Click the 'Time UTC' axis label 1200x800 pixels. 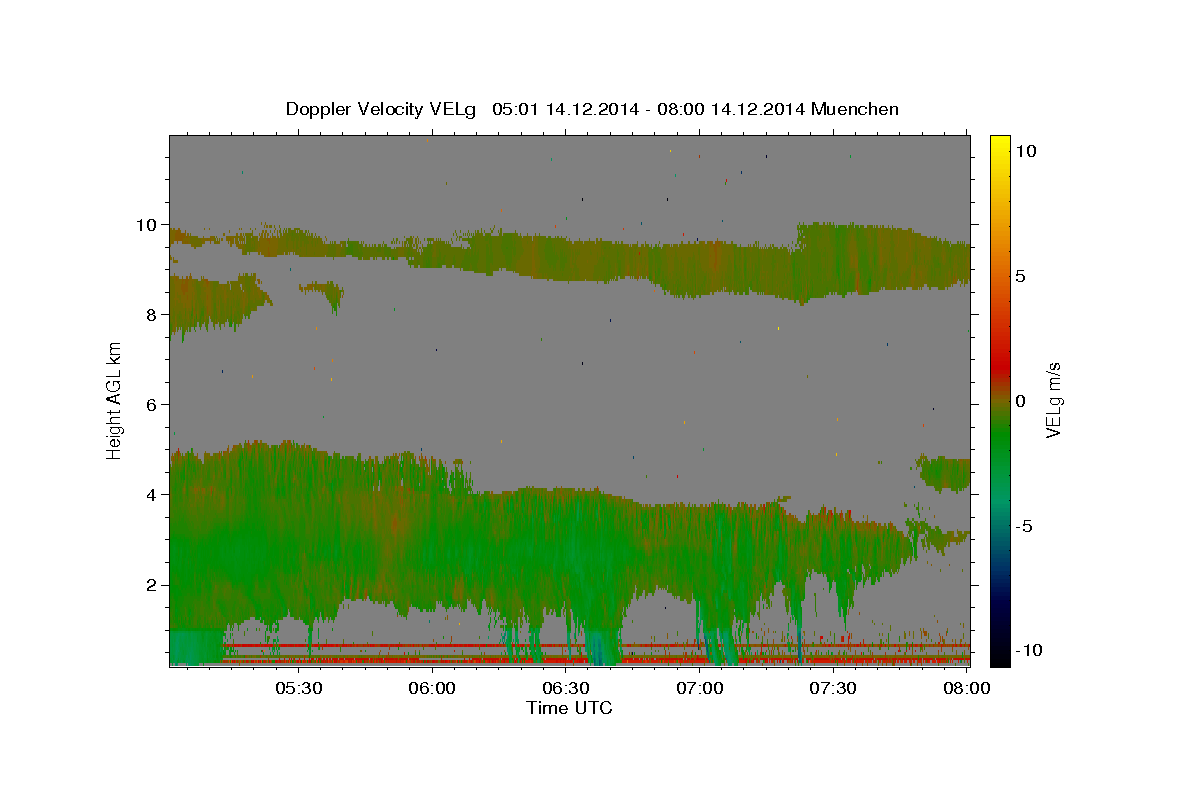click(569, 708)
